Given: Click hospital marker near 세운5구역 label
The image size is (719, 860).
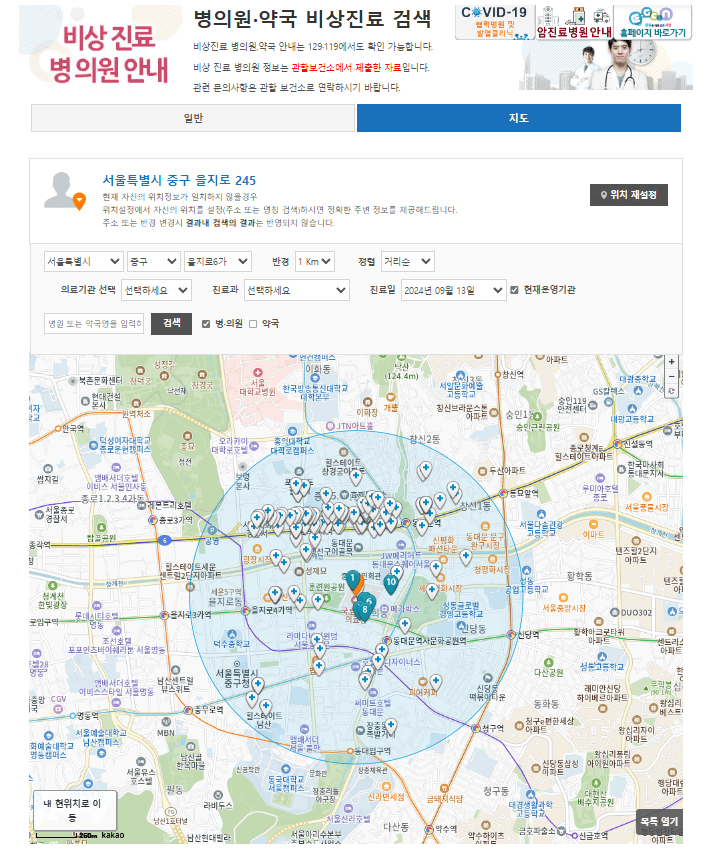Looking at the screenshot, I should (275, 594).
